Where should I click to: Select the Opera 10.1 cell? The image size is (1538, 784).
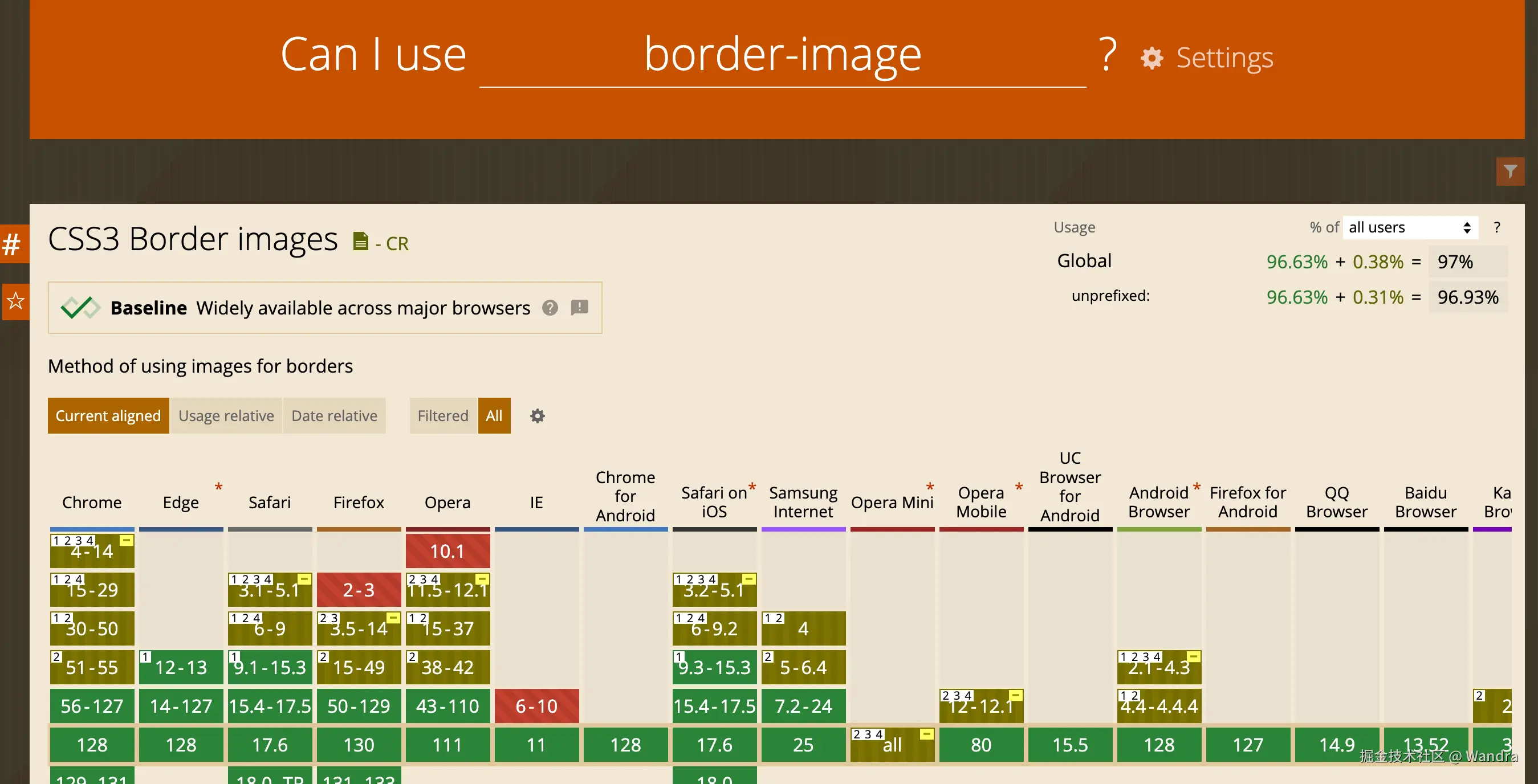tap(448, 551)
